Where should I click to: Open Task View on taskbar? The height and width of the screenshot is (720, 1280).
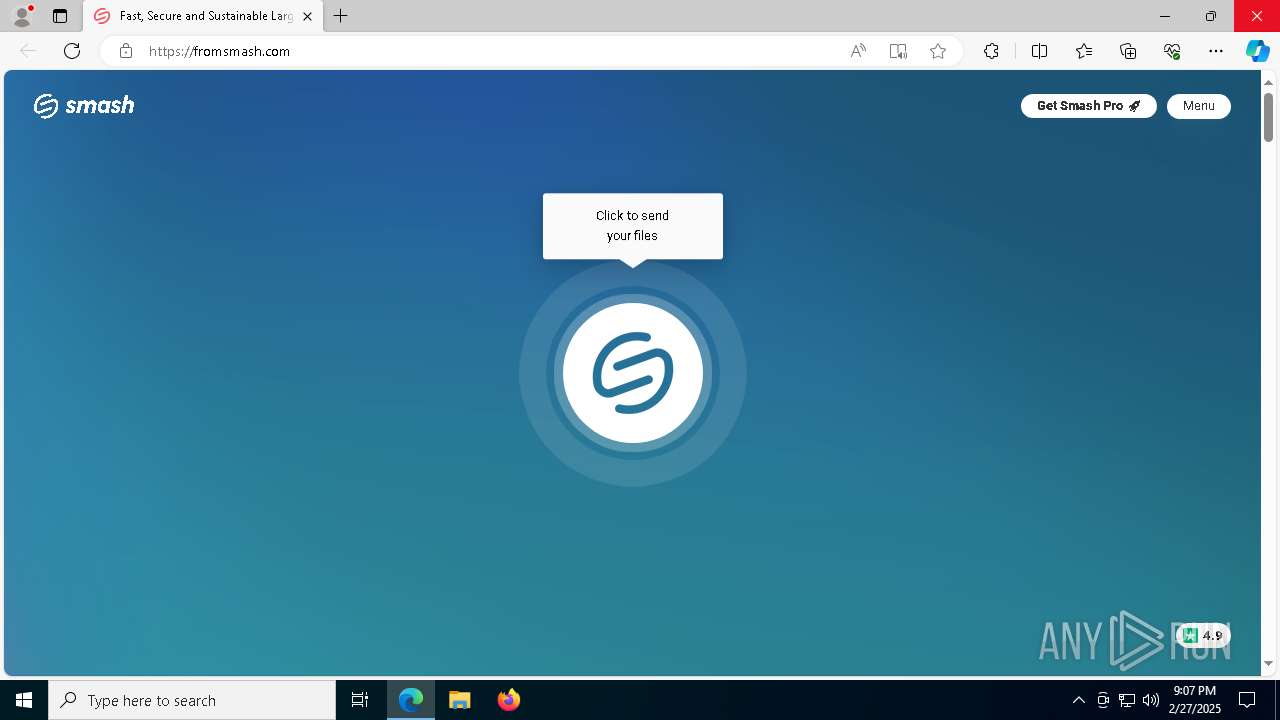point(360,700)
